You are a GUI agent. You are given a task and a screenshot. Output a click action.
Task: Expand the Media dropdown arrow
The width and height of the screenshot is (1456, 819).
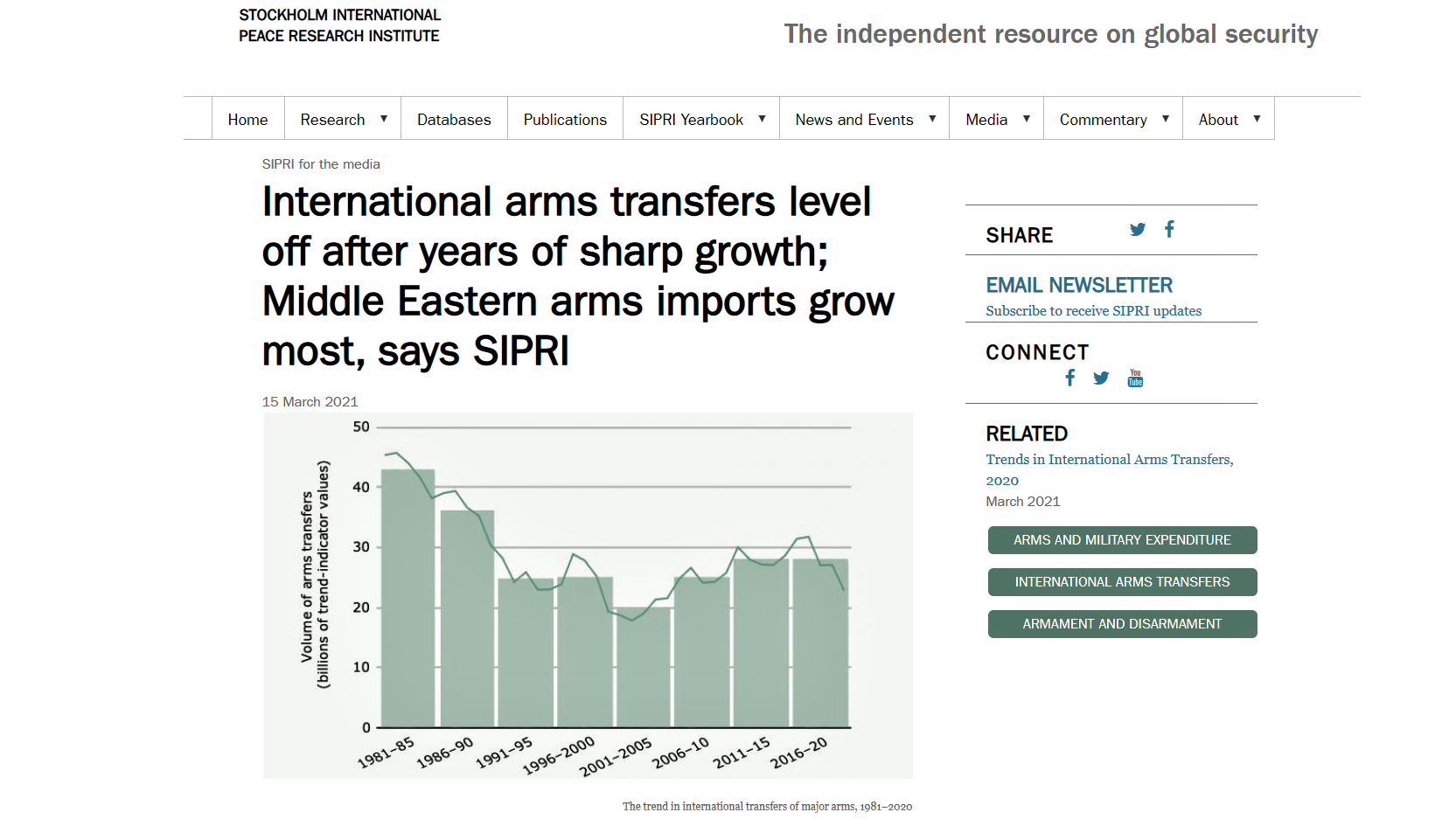(x=1027, y=119)
